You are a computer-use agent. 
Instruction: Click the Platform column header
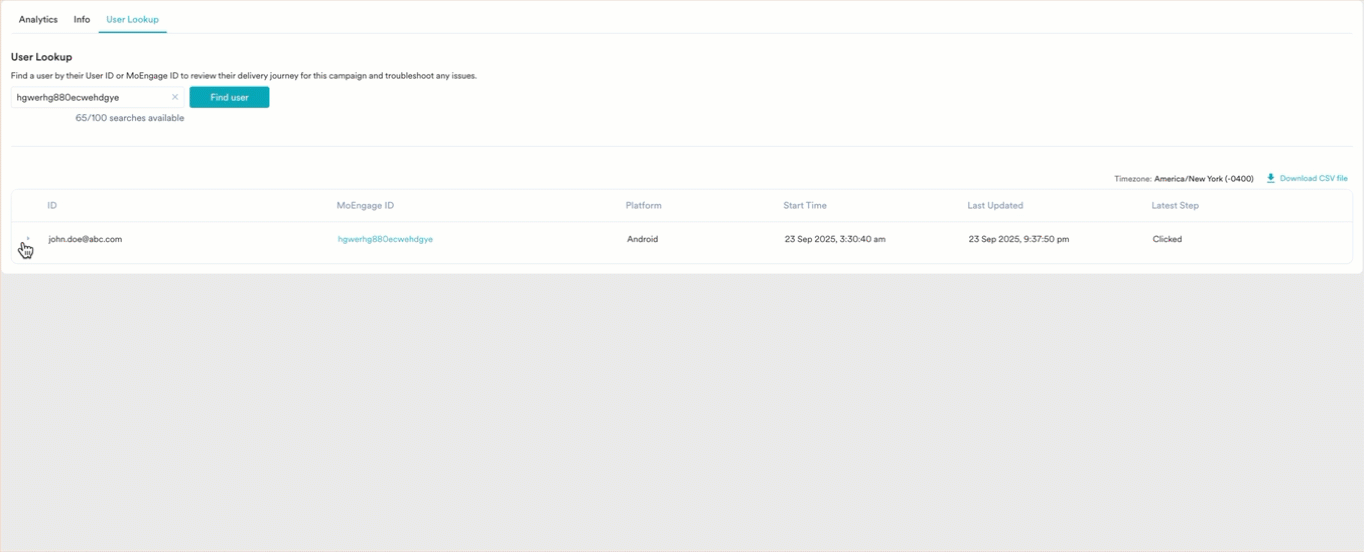click(x=643, y=206)
